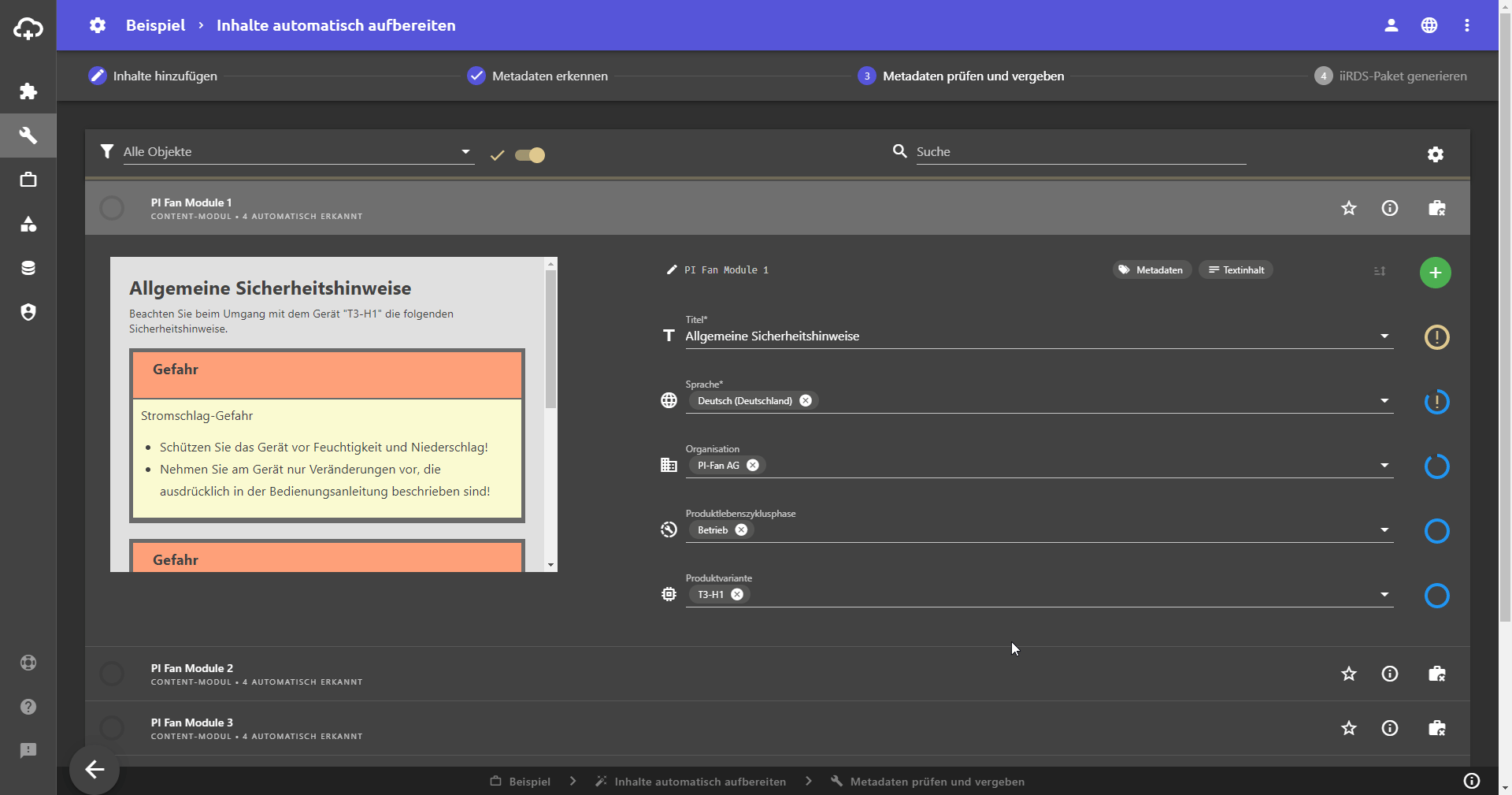Image resolution: width=1512 pixels, height=795 pixels.
Task: Click the settings gear next to Beispiel
Action: (98, 25)
